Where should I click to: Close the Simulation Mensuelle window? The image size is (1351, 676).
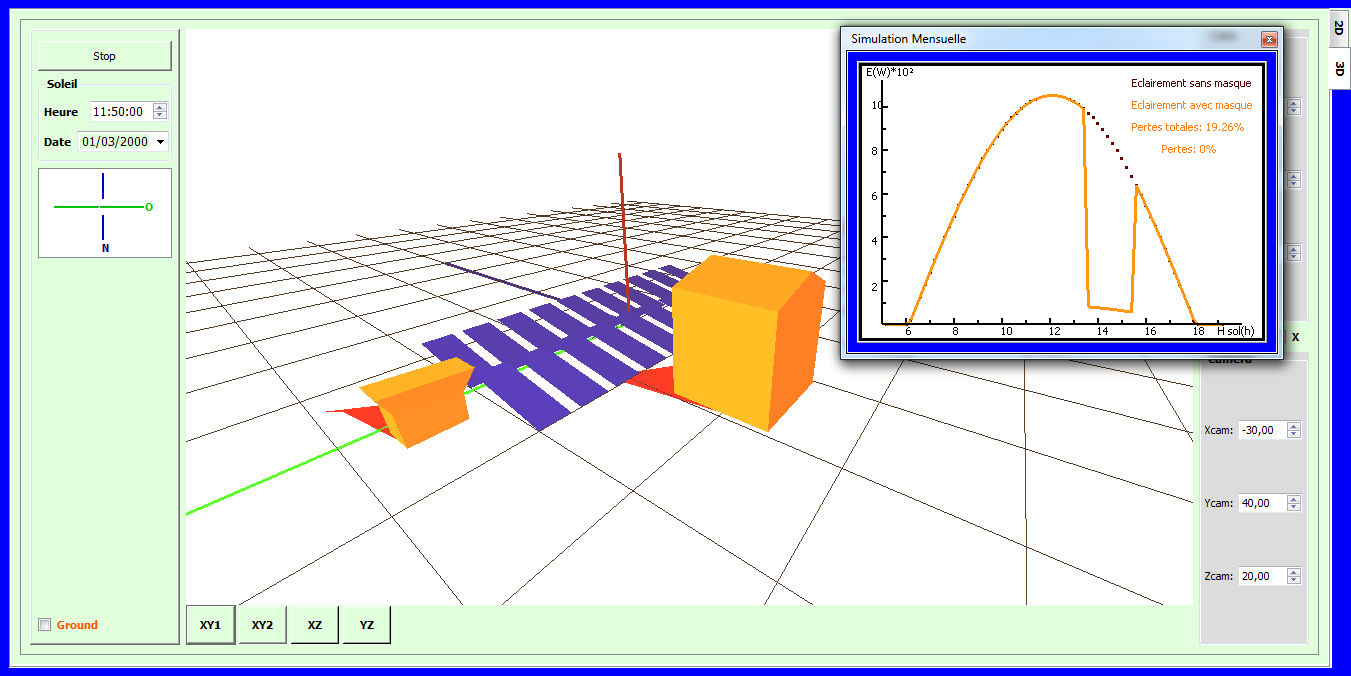click(1269, 39)
